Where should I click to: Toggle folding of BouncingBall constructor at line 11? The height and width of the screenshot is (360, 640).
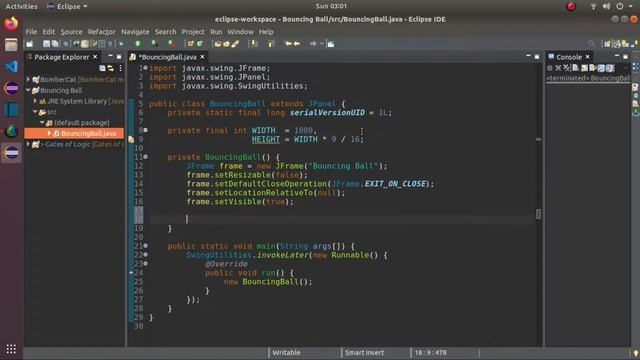click(146, 157)
